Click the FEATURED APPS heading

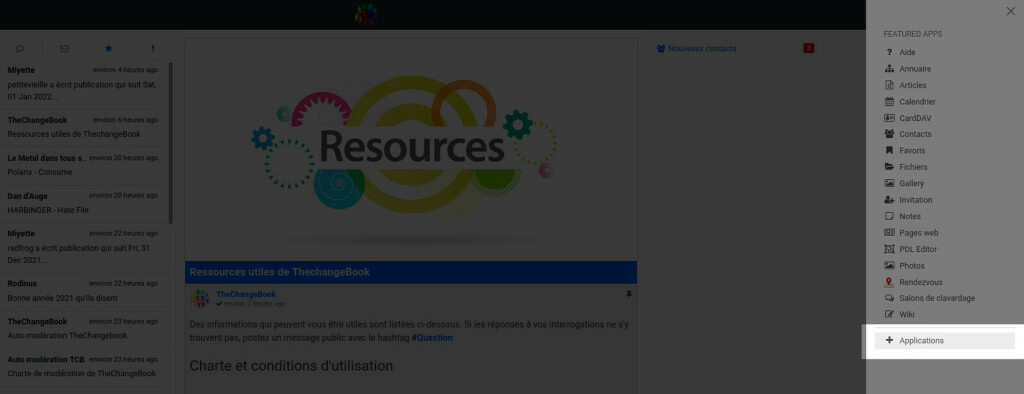click(913, 34)
